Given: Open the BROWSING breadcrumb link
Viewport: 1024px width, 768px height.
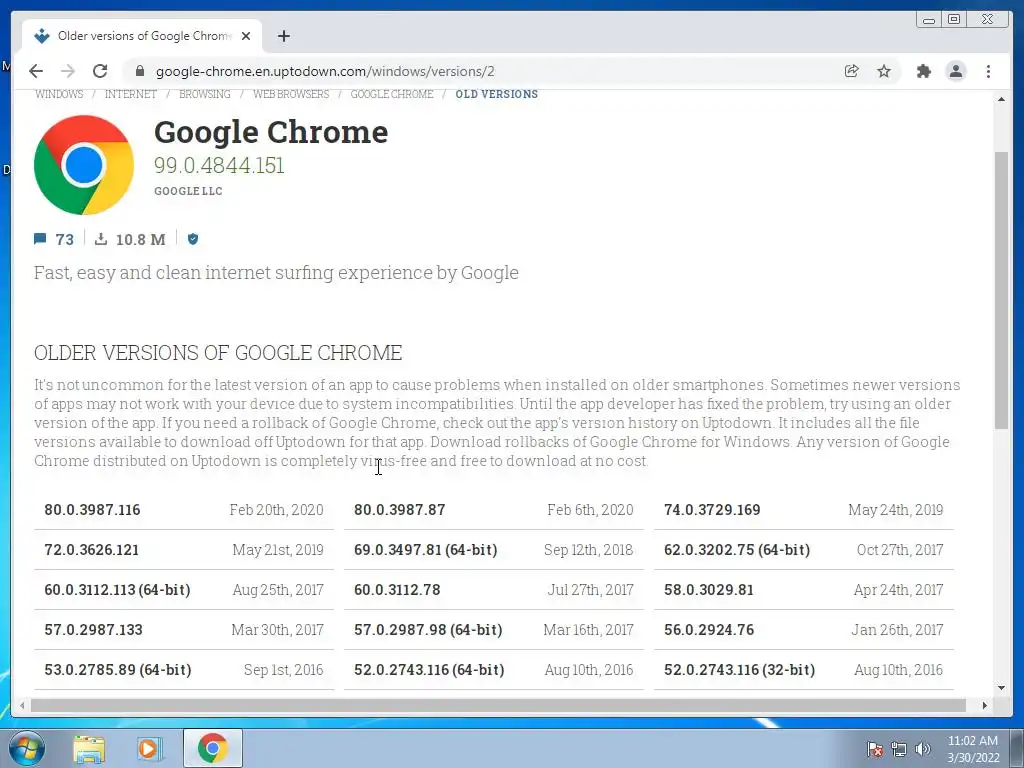Looking at the screenshot, I should click(204, 94).
